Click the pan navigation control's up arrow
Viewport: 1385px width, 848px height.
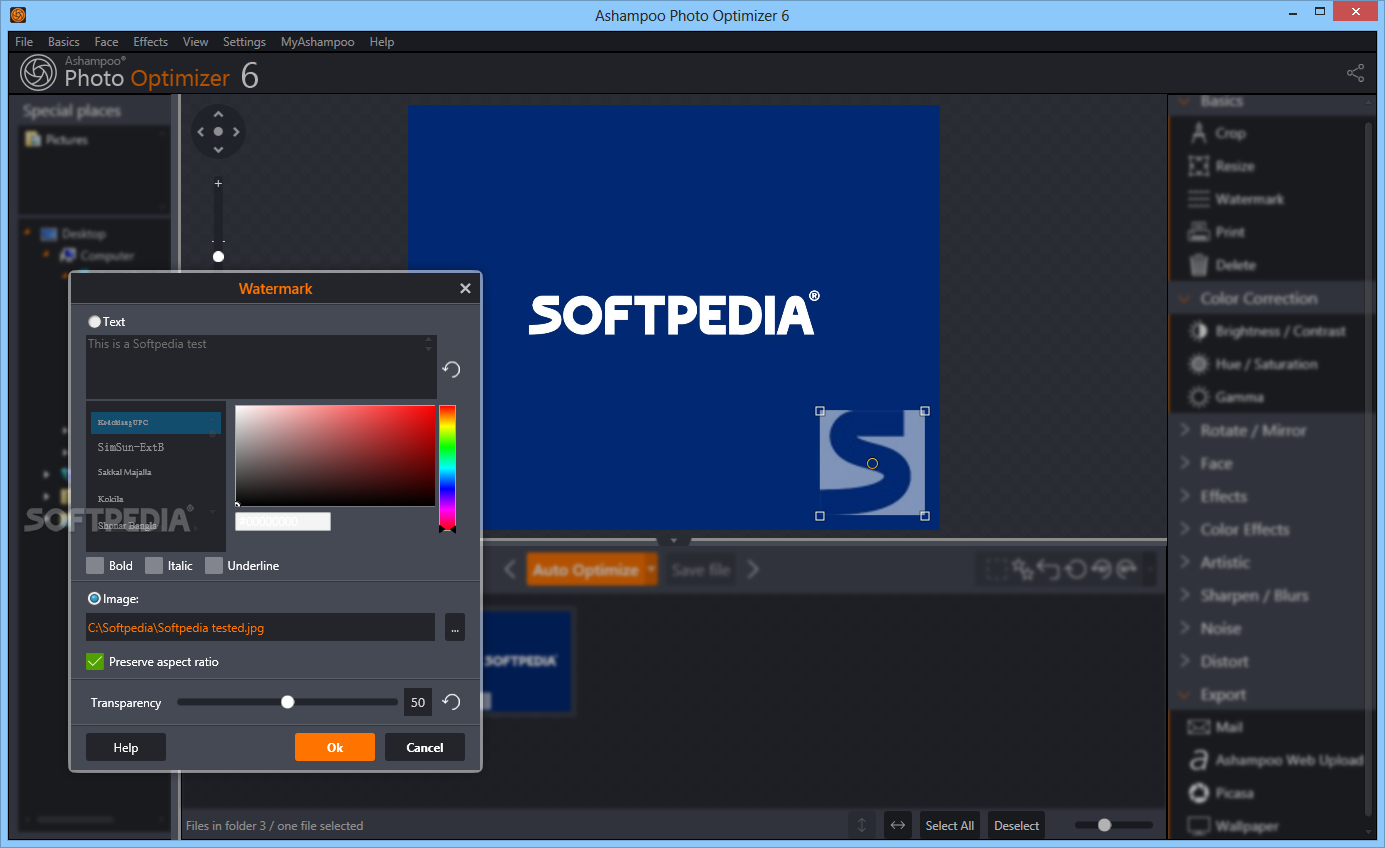pos(218,114)
